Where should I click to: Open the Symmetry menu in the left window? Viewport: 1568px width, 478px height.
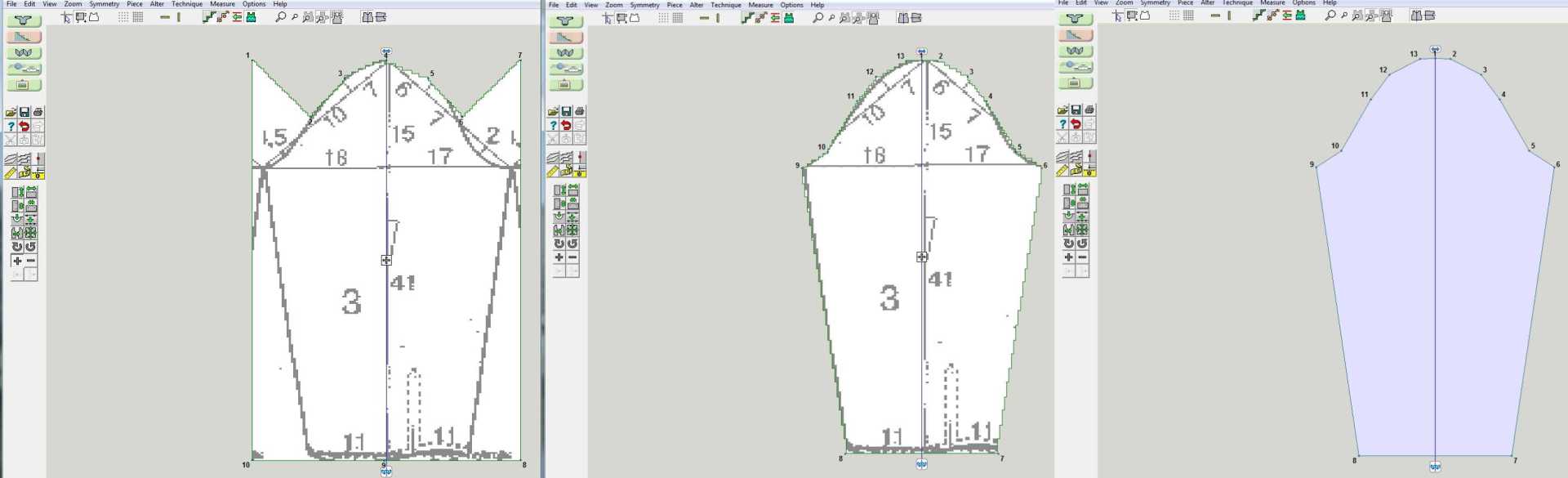104,4
